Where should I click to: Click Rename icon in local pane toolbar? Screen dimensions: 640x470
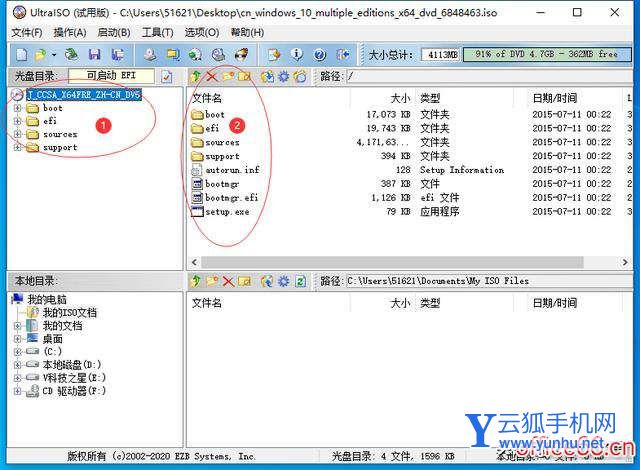(x=244, y=281)
